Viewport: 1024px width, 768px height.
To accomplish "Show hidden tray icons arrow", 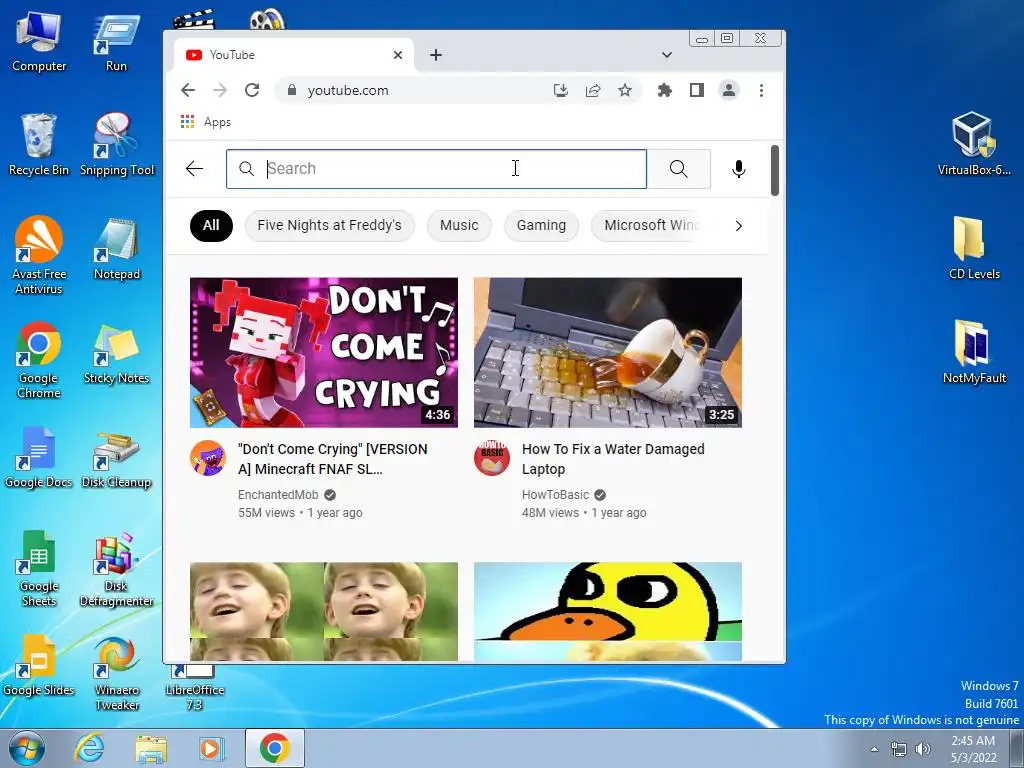I will 874,749.
